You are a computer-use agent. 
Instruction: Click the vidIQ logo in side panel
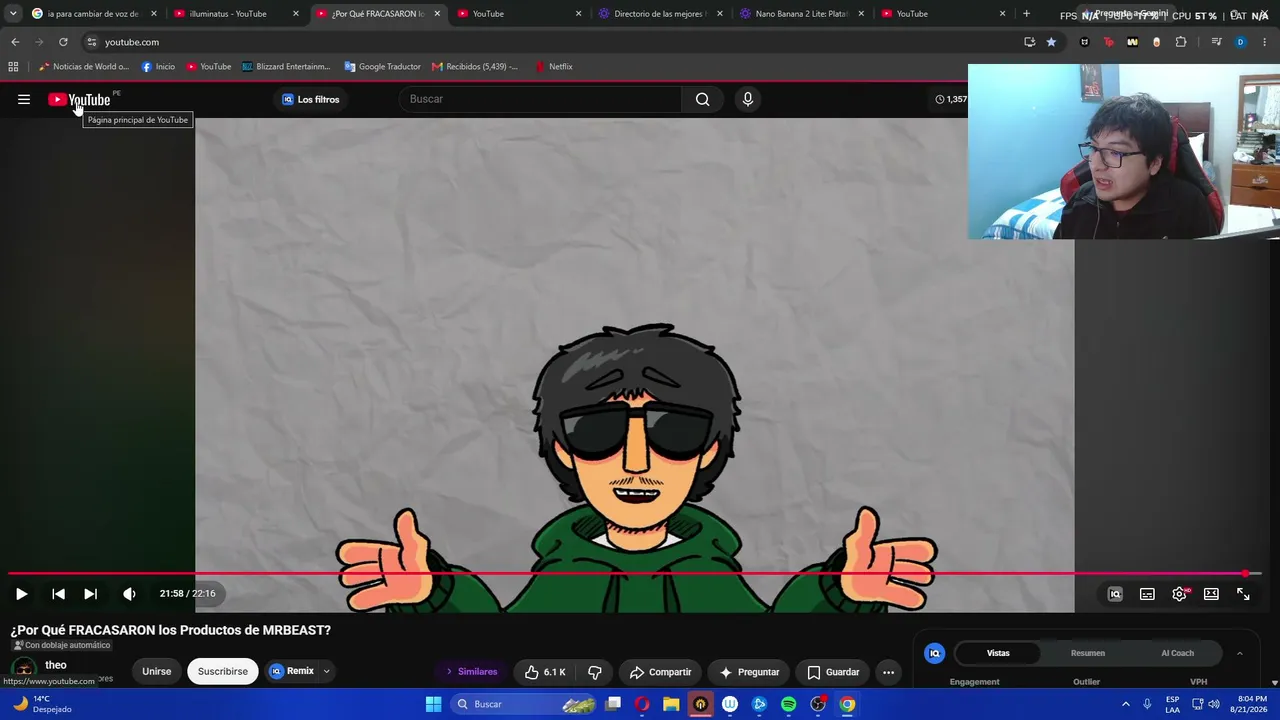935,653
